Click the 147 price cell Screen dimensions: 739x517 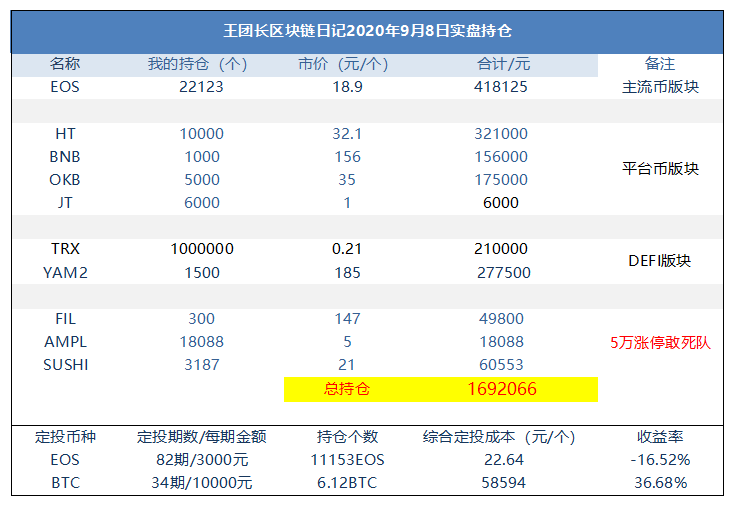point(347,319)
